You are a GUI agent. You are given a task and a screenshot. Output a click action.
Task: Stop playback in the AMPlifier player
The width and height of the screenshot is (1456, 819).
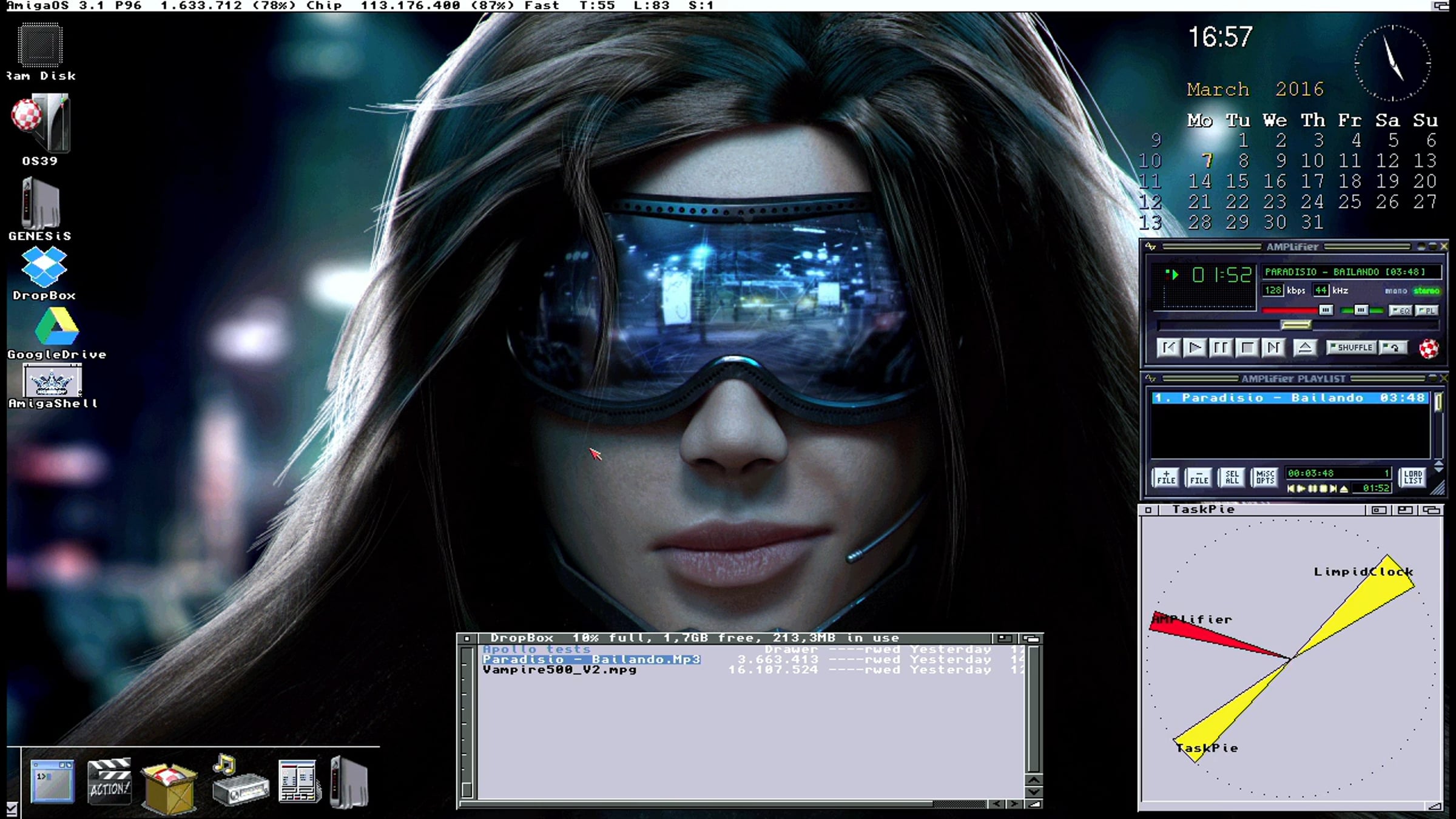[1247, 348]
